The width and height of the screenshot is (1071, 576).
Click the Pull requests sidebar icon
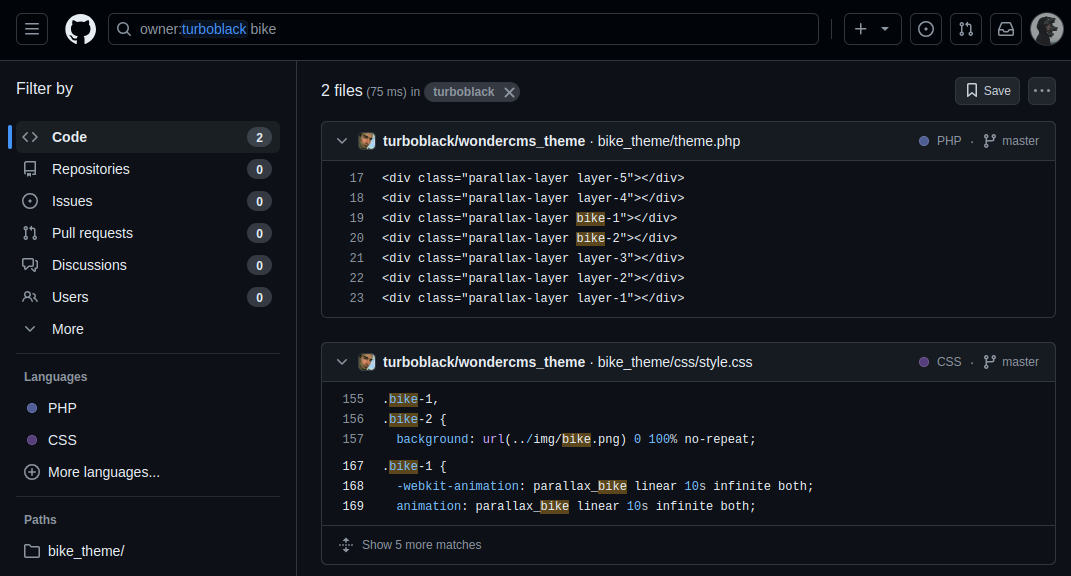tap(30, 234)
